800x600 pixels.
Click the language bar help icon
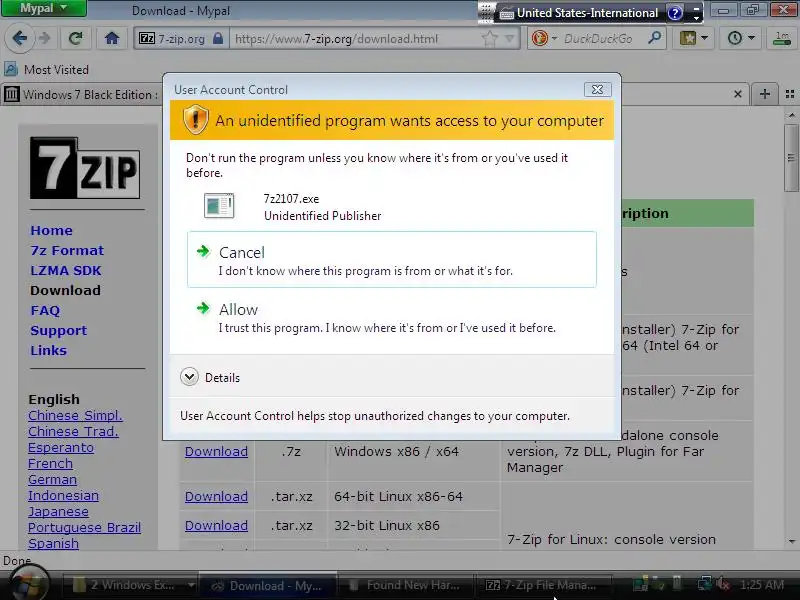675,13
